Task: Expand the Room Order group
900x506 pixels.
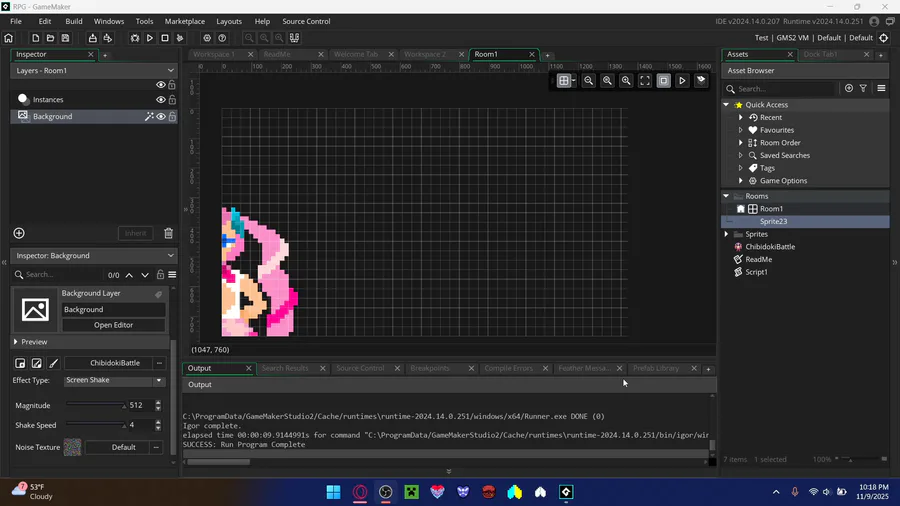Action: click(740, 143)
